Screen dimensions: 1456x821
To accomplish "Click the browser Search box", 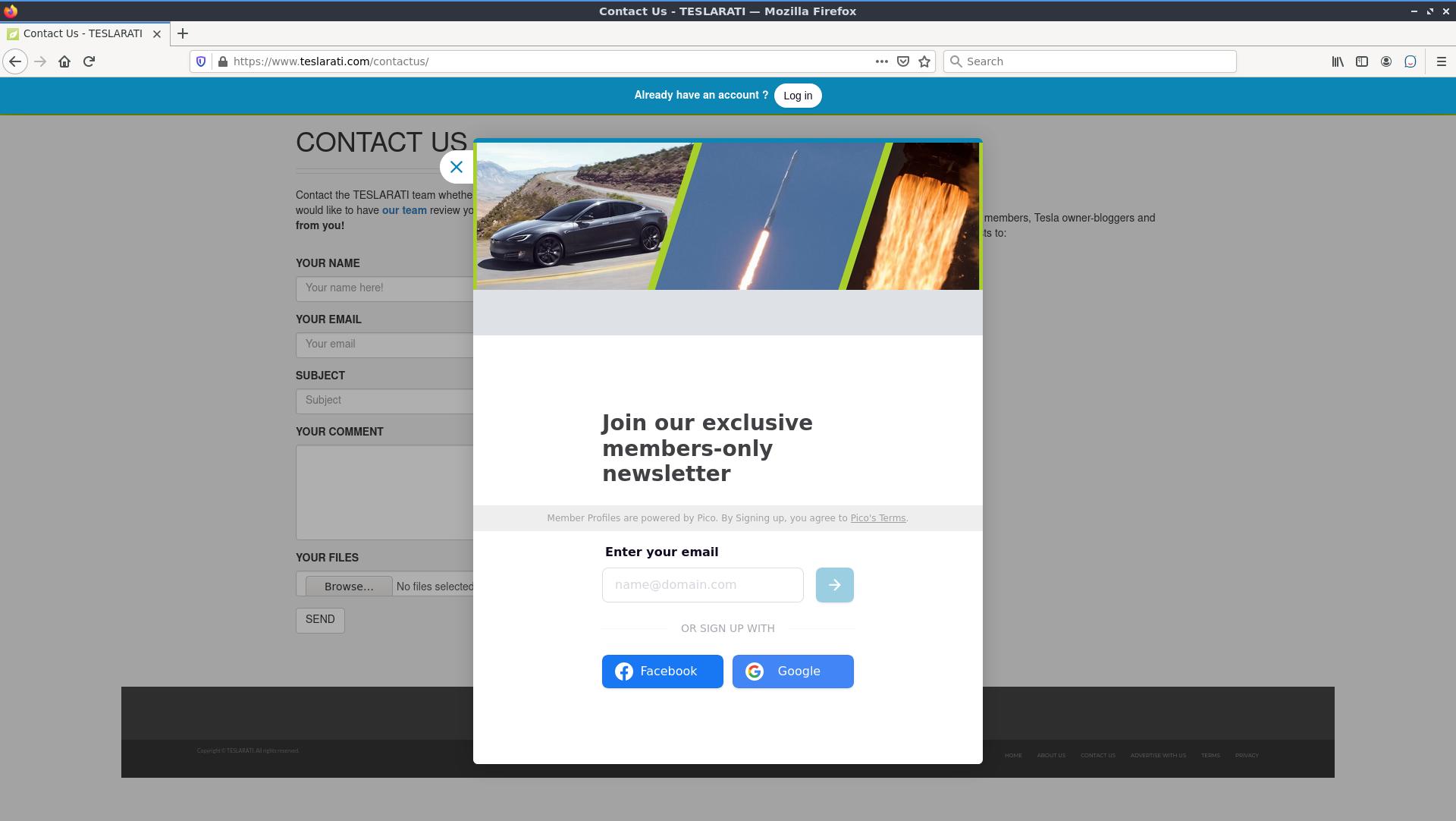I will tap(1090, 61).
